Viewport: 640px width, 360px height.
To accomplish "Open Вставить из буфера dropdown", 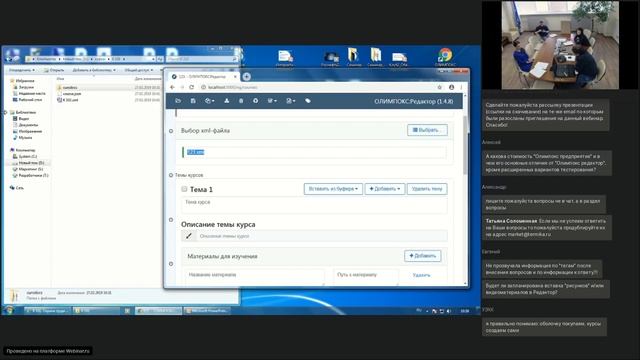I will click(x=333, y=189).
